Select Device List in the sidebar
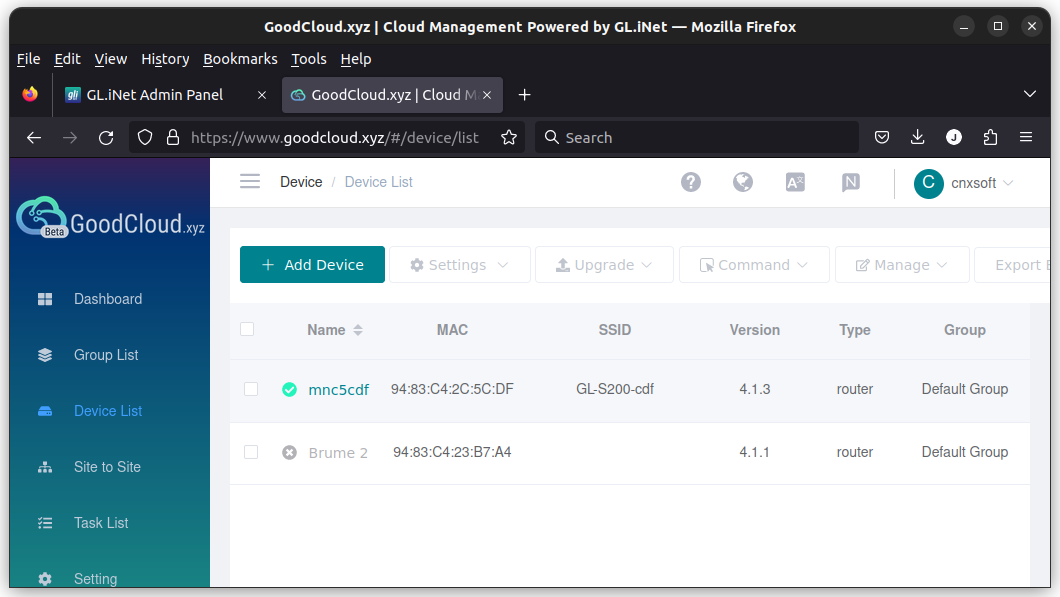Viewport: 1060px width, 597px height. coord(108,411)
